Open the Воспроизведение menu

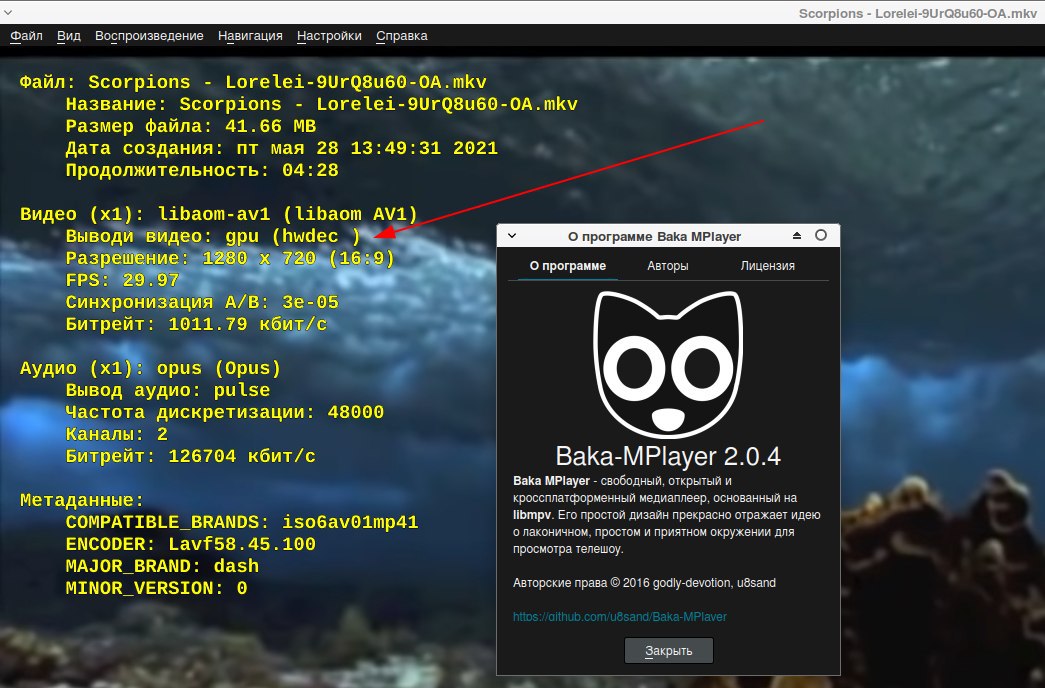[149, 36]
